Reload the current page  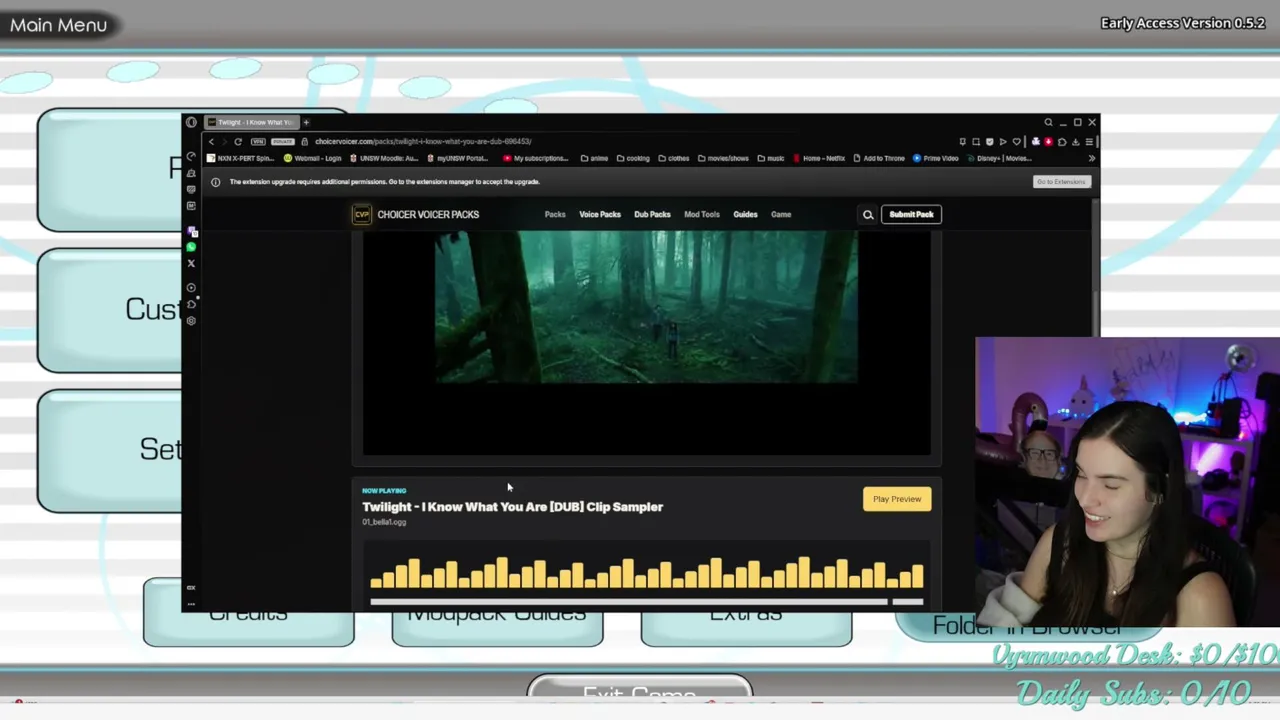pyautogui.click(x=238, y=142)
